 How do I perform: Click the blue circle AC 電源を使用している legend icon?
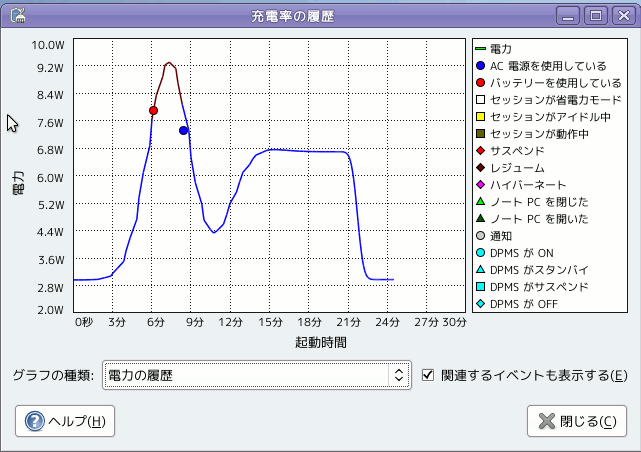click(481, 66)
